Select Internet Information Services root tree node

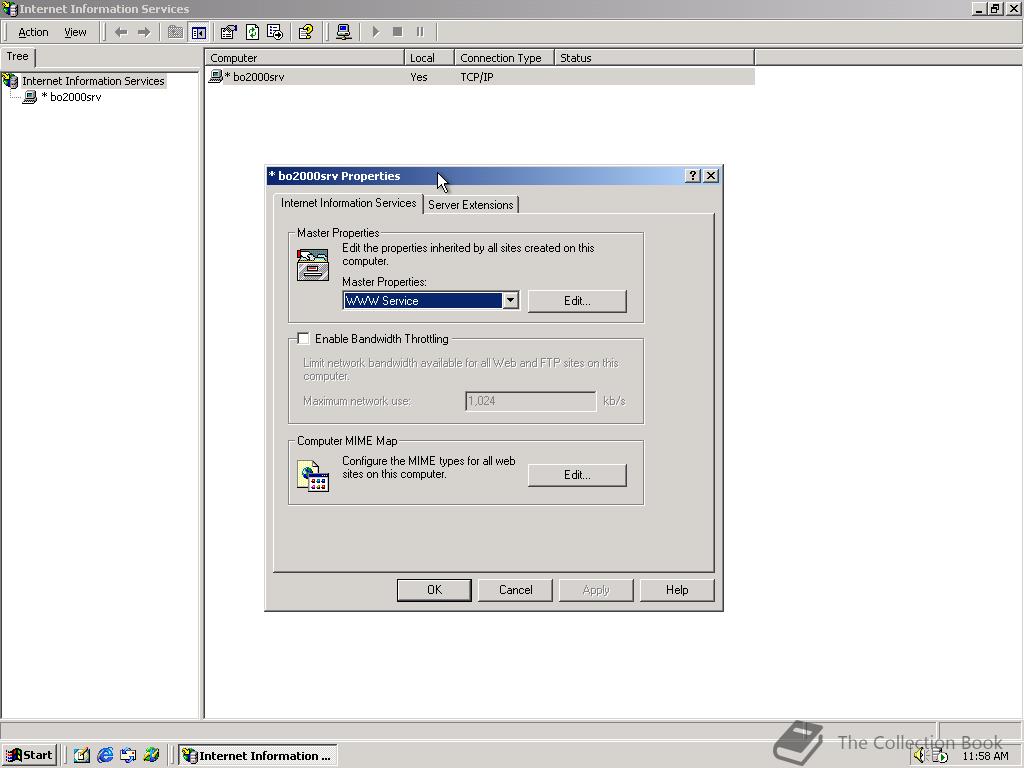(x=93, y=81)
